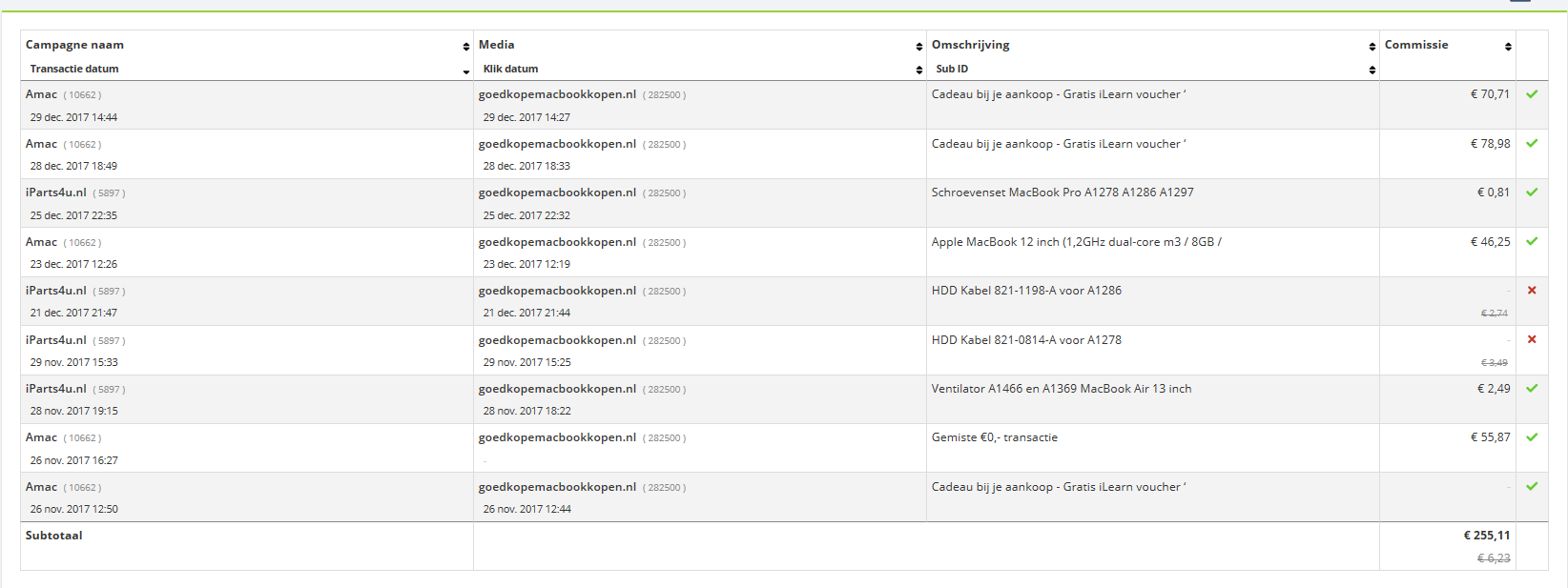Select the green checkmark next to €0,81
1568x588 pixels.
point(1532,193)
